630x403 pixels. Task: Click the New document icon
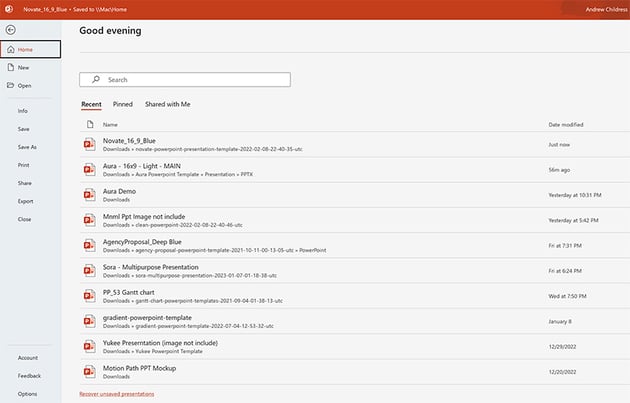point(10,67)
